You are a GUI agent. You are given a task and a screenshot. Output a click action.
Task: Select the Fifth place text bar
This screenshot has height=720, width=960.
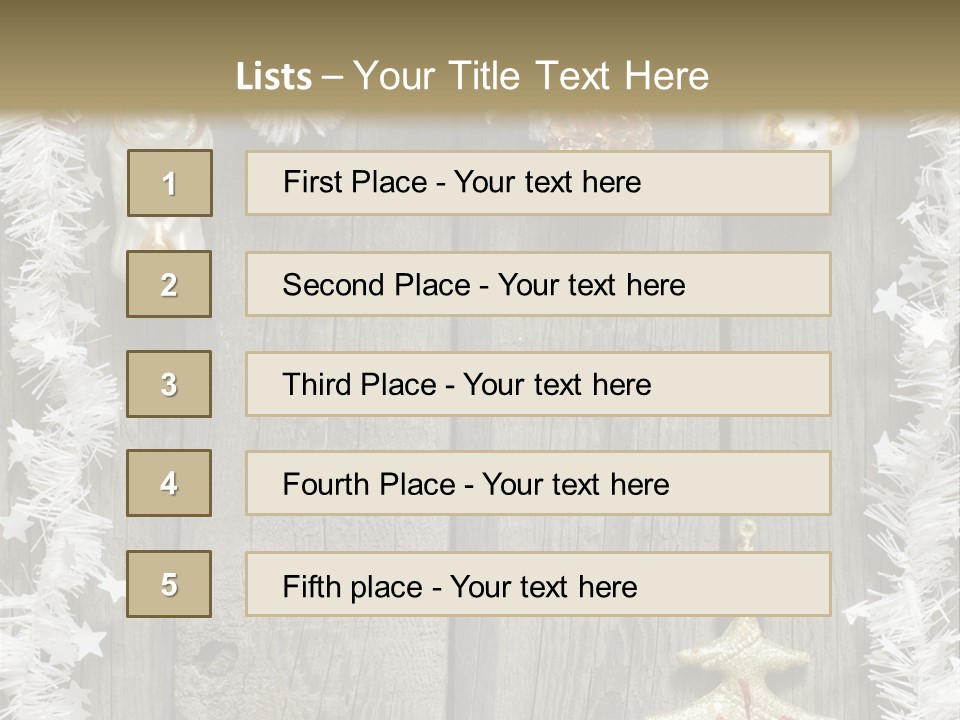coord(538,584)
